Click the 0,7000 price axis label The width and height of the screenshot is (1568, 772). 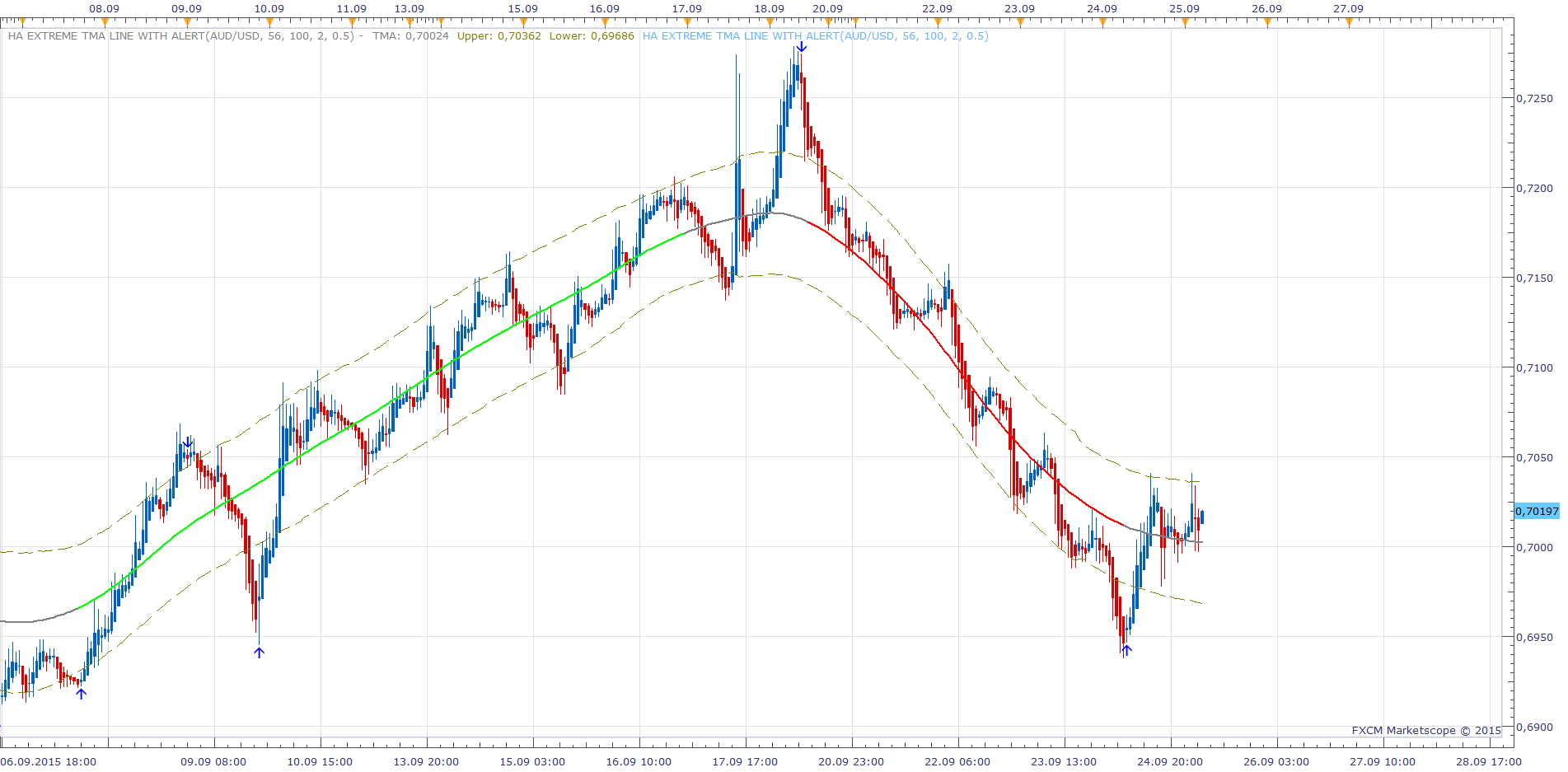1534,548
